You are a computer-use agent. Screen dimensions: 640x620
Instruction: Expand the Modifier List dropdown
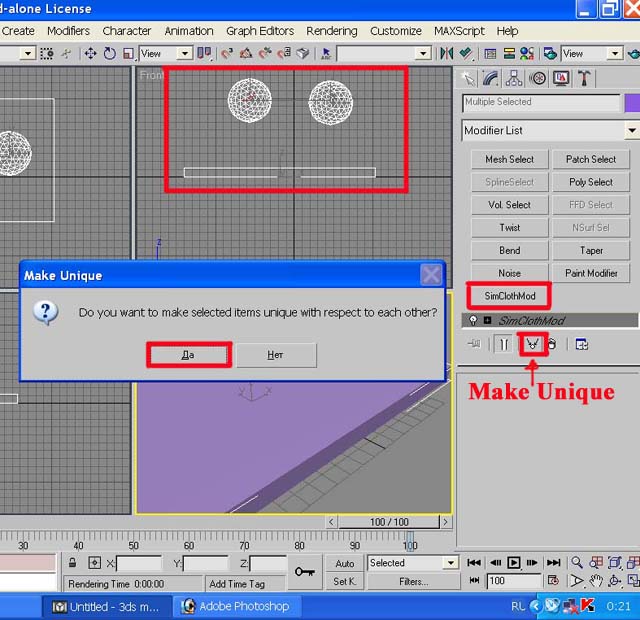click(x=631, y=131)
